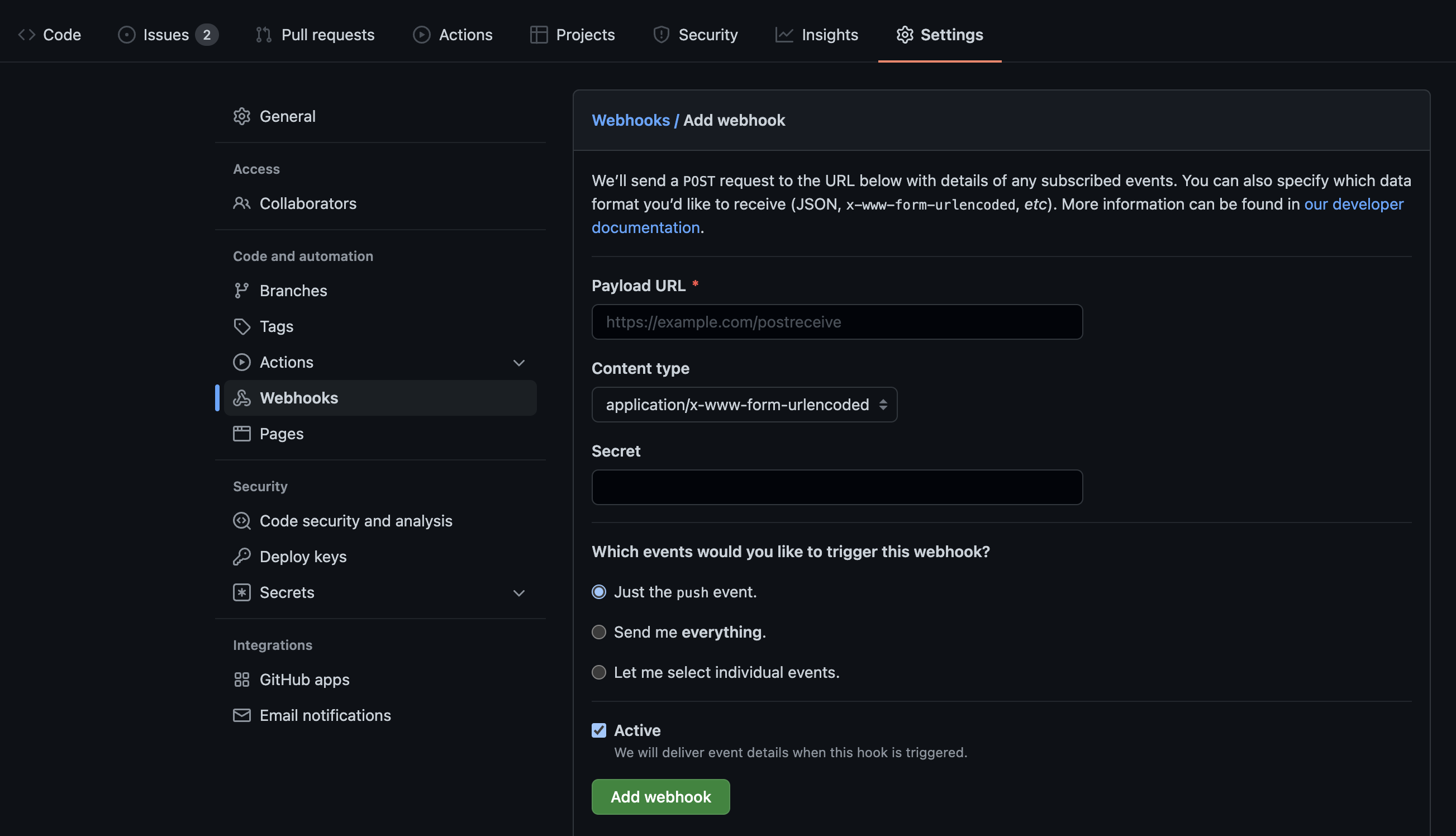Open the Pull requests tab
1456x836 pixels.
pyautogui.click(x=315, y=35)
